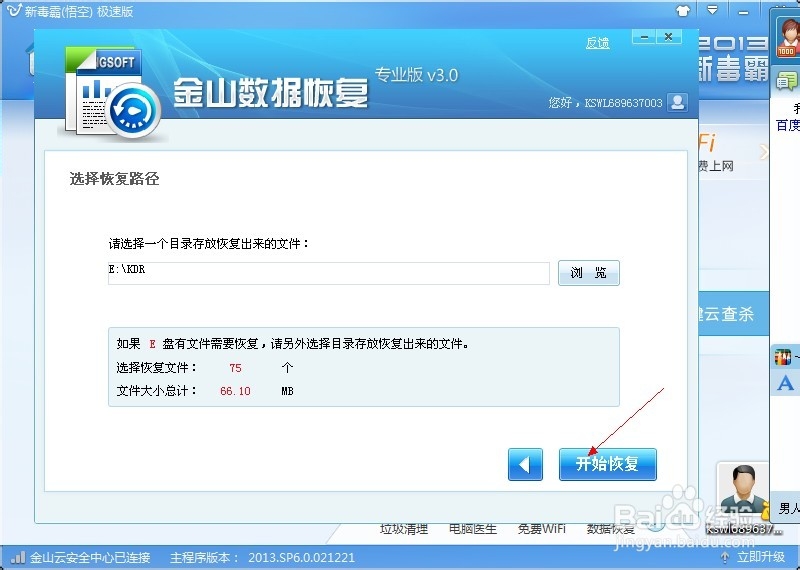Image resolution: width=800 pixels, height=570 pixels.
Task: Click the 专业版 v3.0 label
Action: 416,75
